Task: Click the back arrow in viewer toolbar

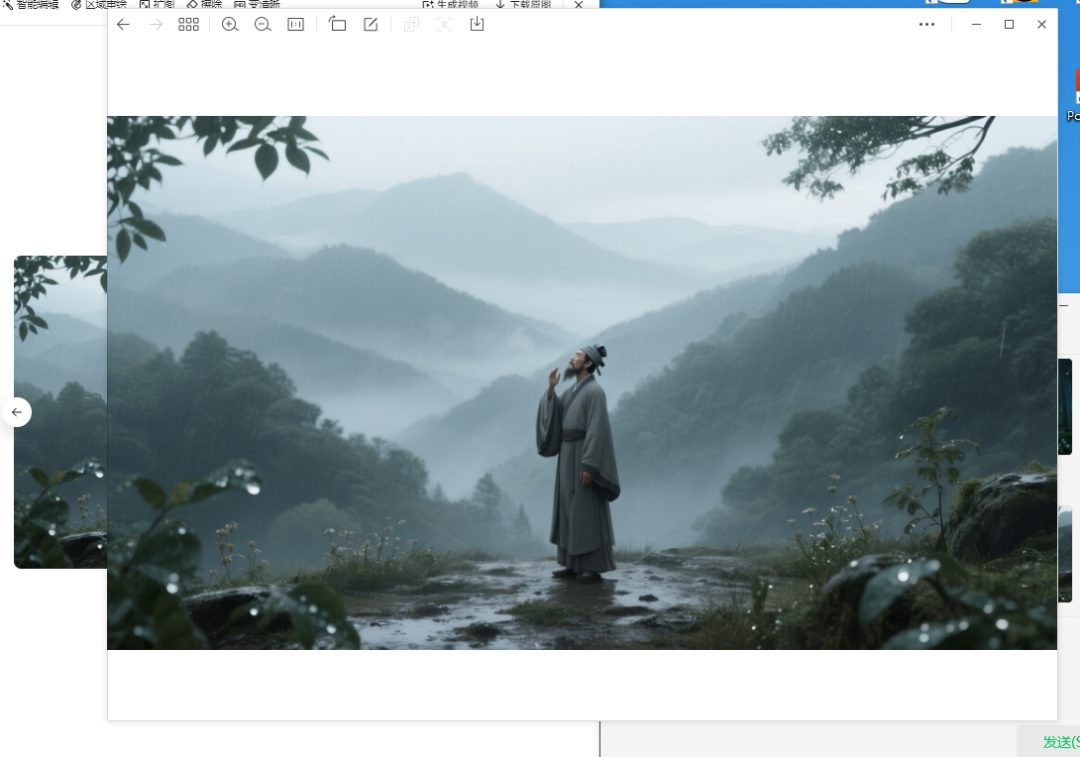Action: (x=123, y=24)
